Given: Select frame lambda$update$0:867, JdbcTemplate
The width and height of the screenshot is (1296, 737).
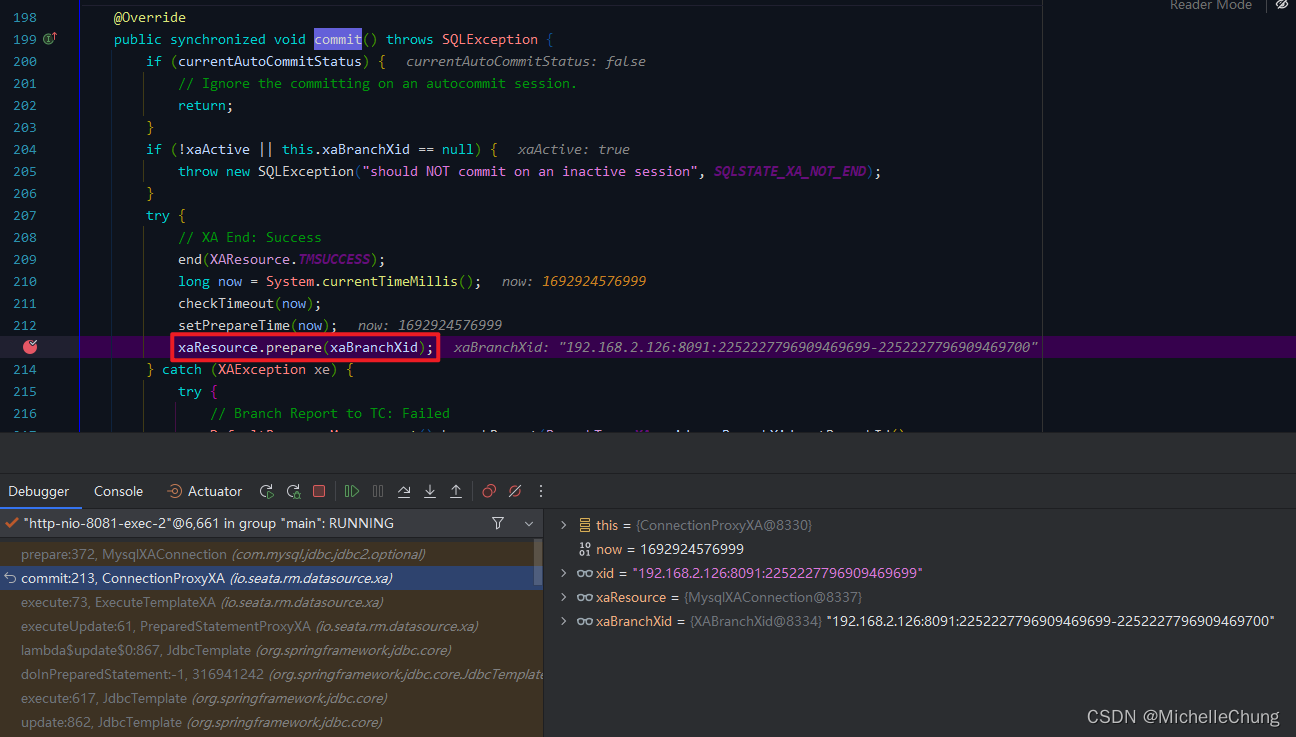Looking at the screenshot, I should (267, 650).
